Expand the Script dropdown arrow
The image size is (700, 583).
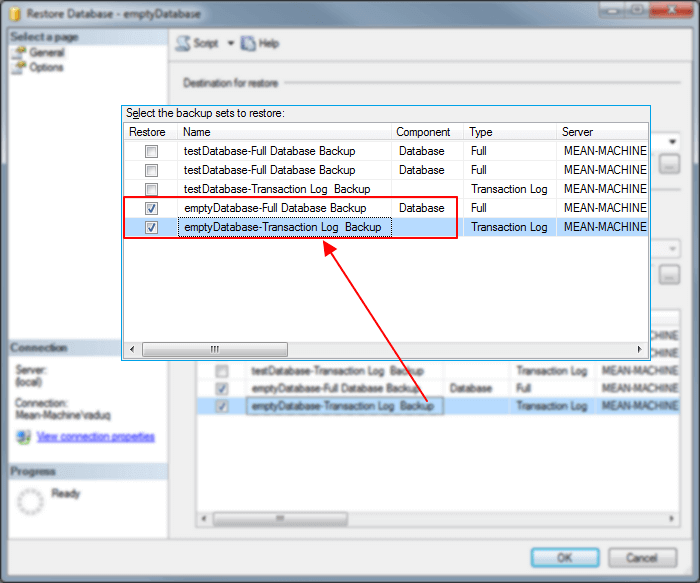[231, 43]
